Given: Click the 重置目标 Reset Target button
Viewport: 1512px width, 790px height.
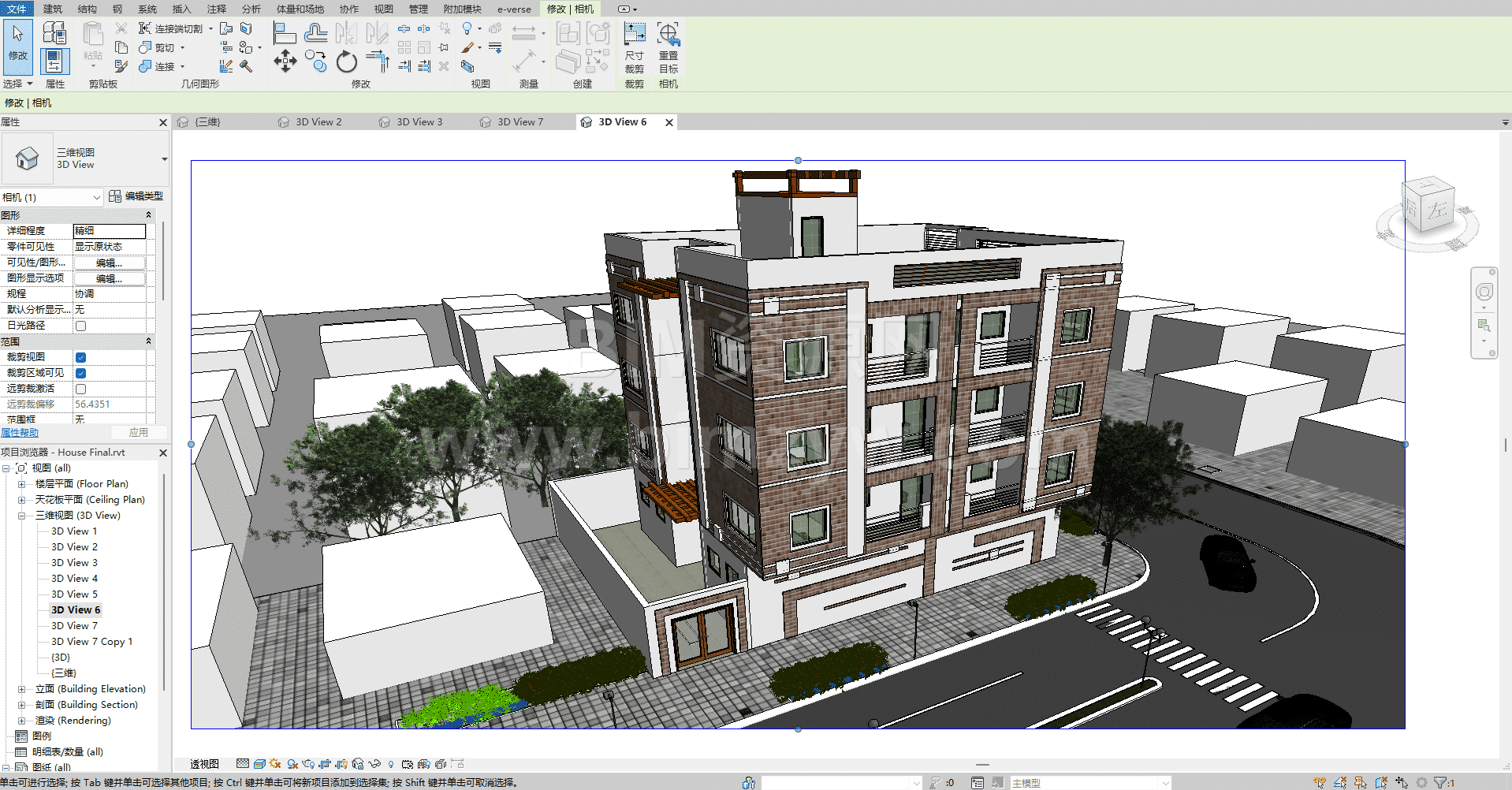Looking at the screenshot, I should click(668, 47).
